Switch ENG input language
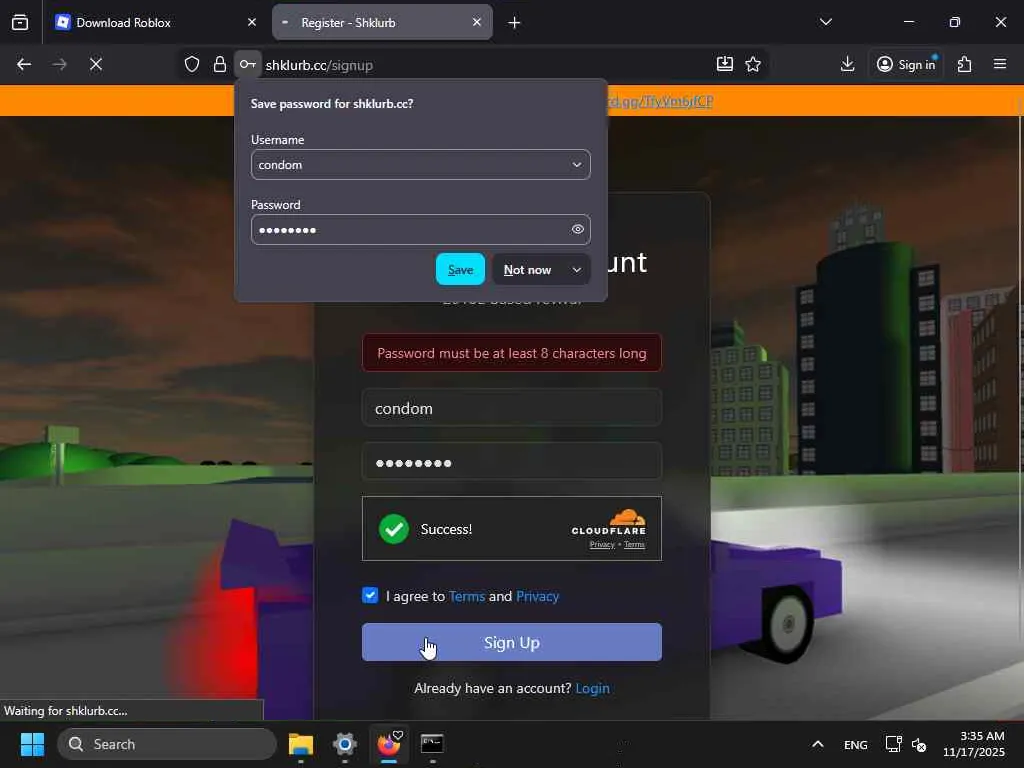 pos(856,744)
